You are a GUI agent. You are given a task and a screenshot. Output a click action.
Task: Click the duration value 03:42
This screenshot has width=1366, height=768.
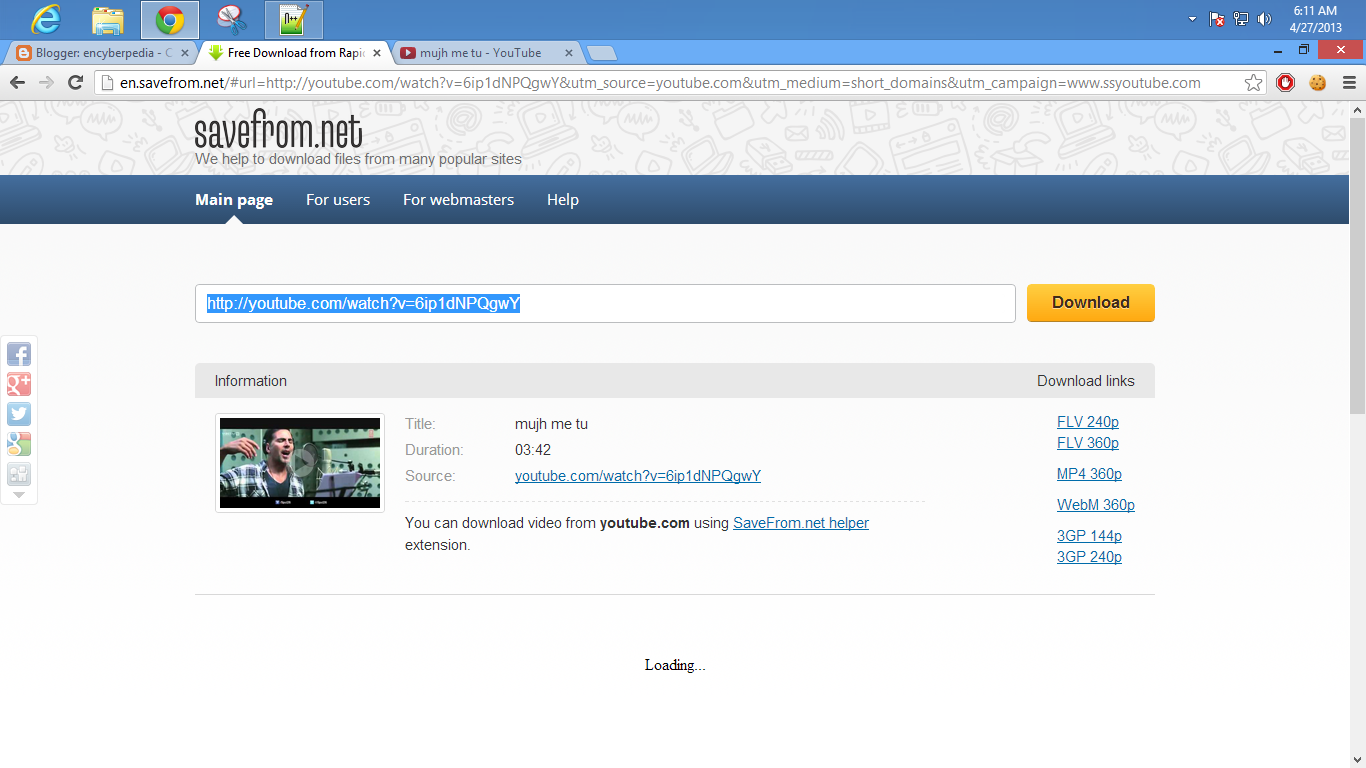[x=533, y=450]
